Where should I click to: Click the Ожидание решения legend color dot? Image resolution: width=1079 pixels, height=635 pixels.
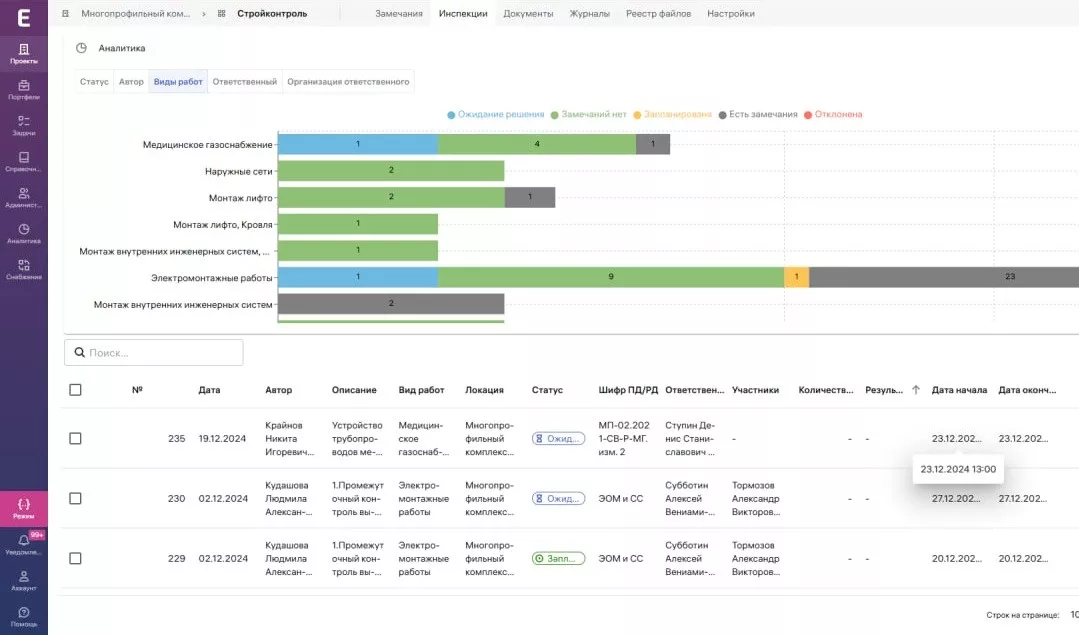452,115
